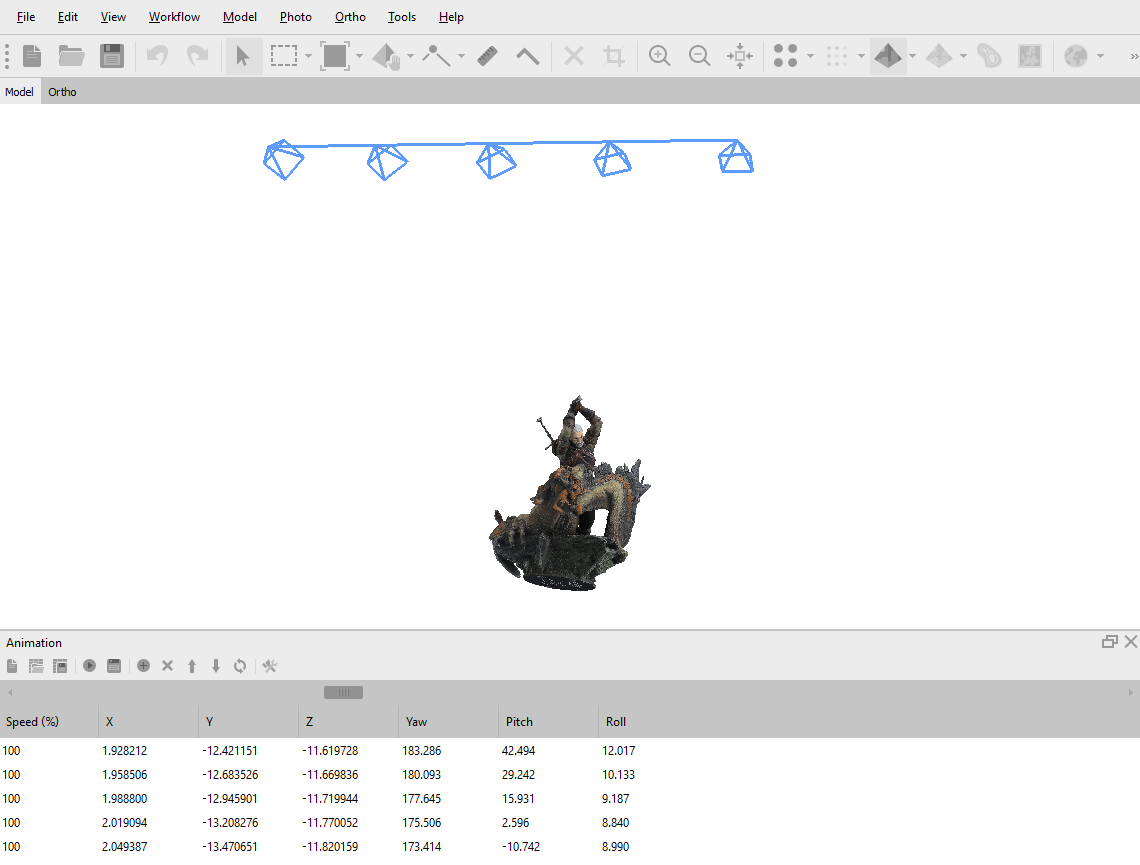
Task: Zoom out of the model view
Action: click(x=699, y=56)
